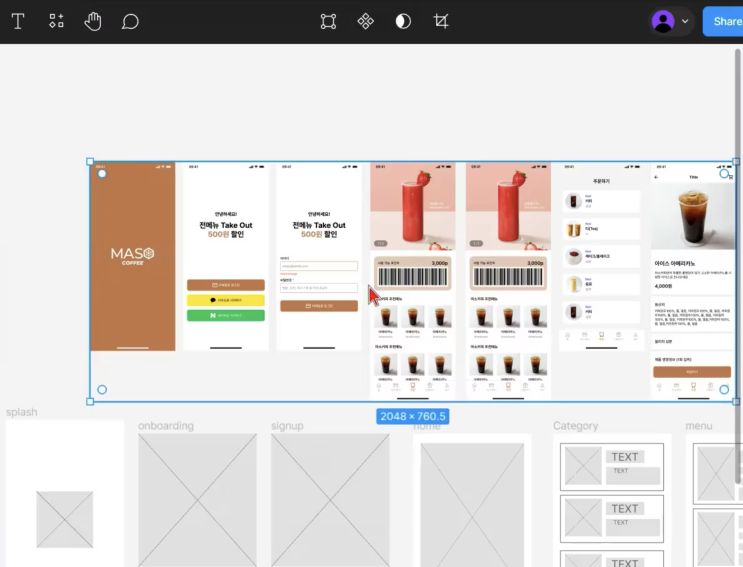
Task: Click the splash wireframe image placeholder
Action: click(65, 520)
